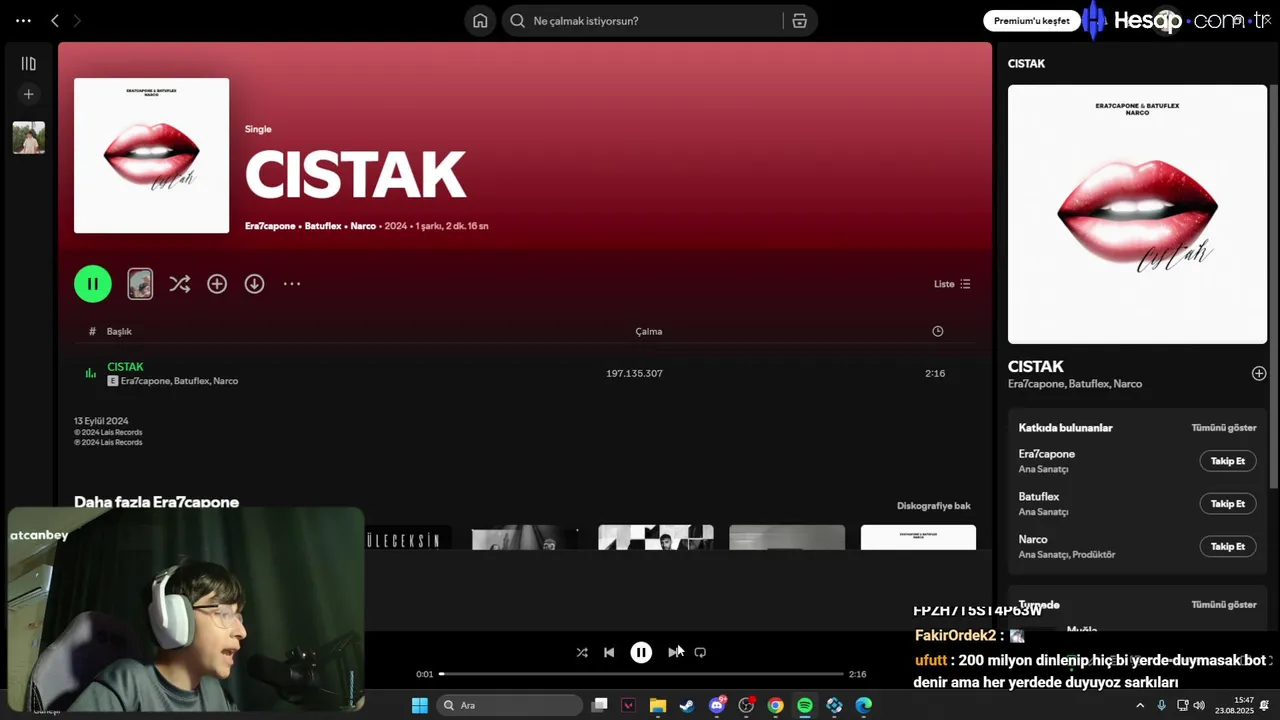Pause with the large green button
This screenshot has width=1280, height=720.
click(x=93, y=284)
